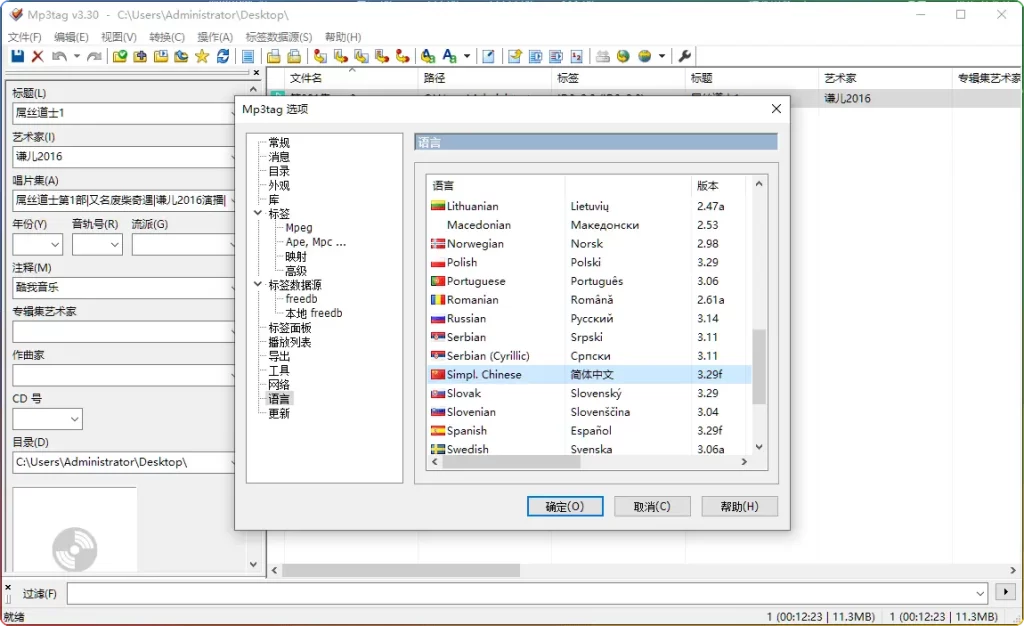Image resolution: width=1024 pixels, height=626 pixels.
Task: Open the Undo history dropdown arrow
Action: [x=76, y=56]
